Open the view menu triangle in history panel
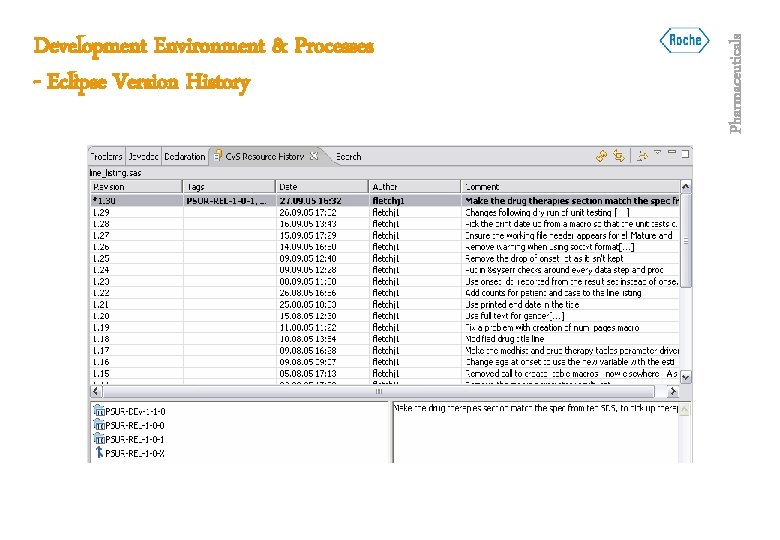The height and width of the screenshot is (540, 780). tap(658, 152)
